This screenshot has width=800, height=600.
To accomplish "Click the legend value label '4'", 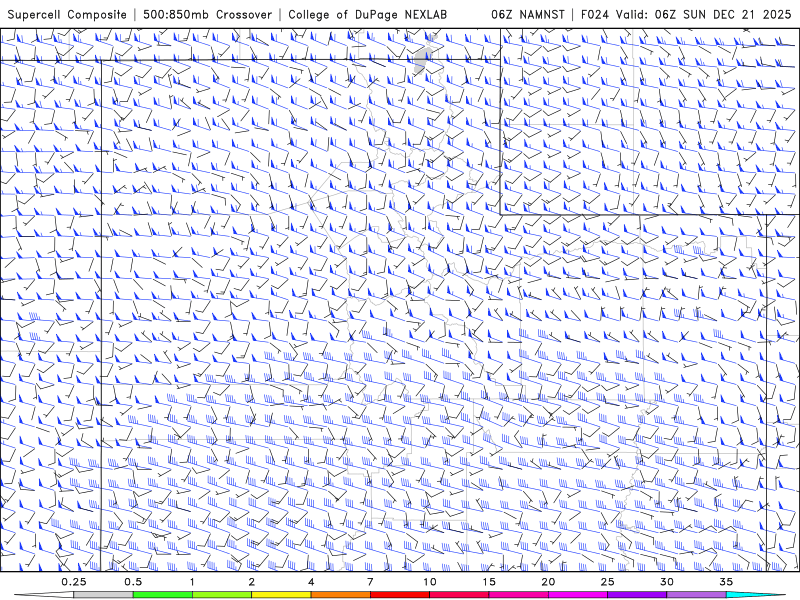I will (x=311, y=582).
